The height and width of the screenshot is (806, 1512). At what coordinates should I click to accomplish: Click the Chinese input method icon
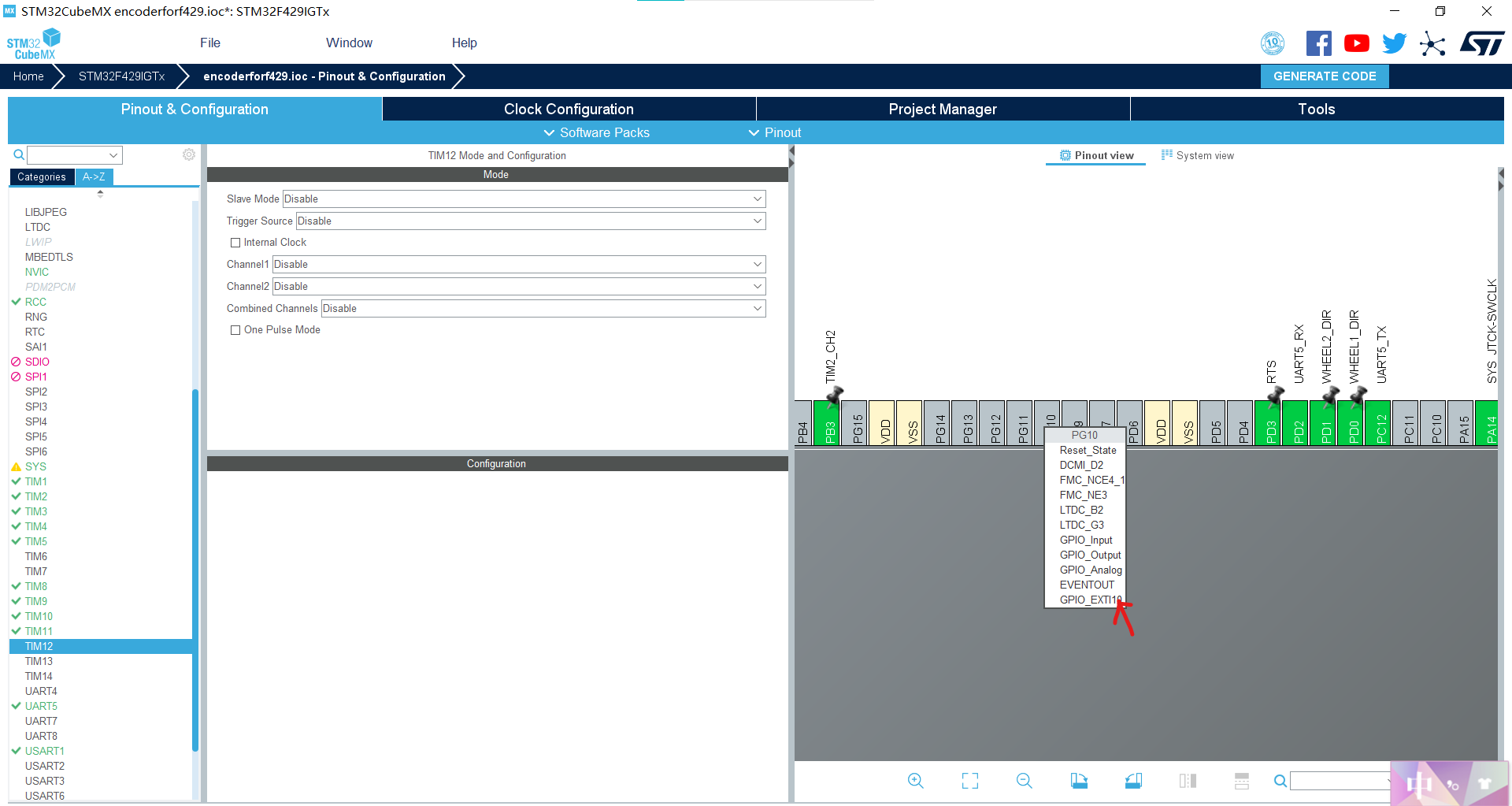[x=1418, y=784]
